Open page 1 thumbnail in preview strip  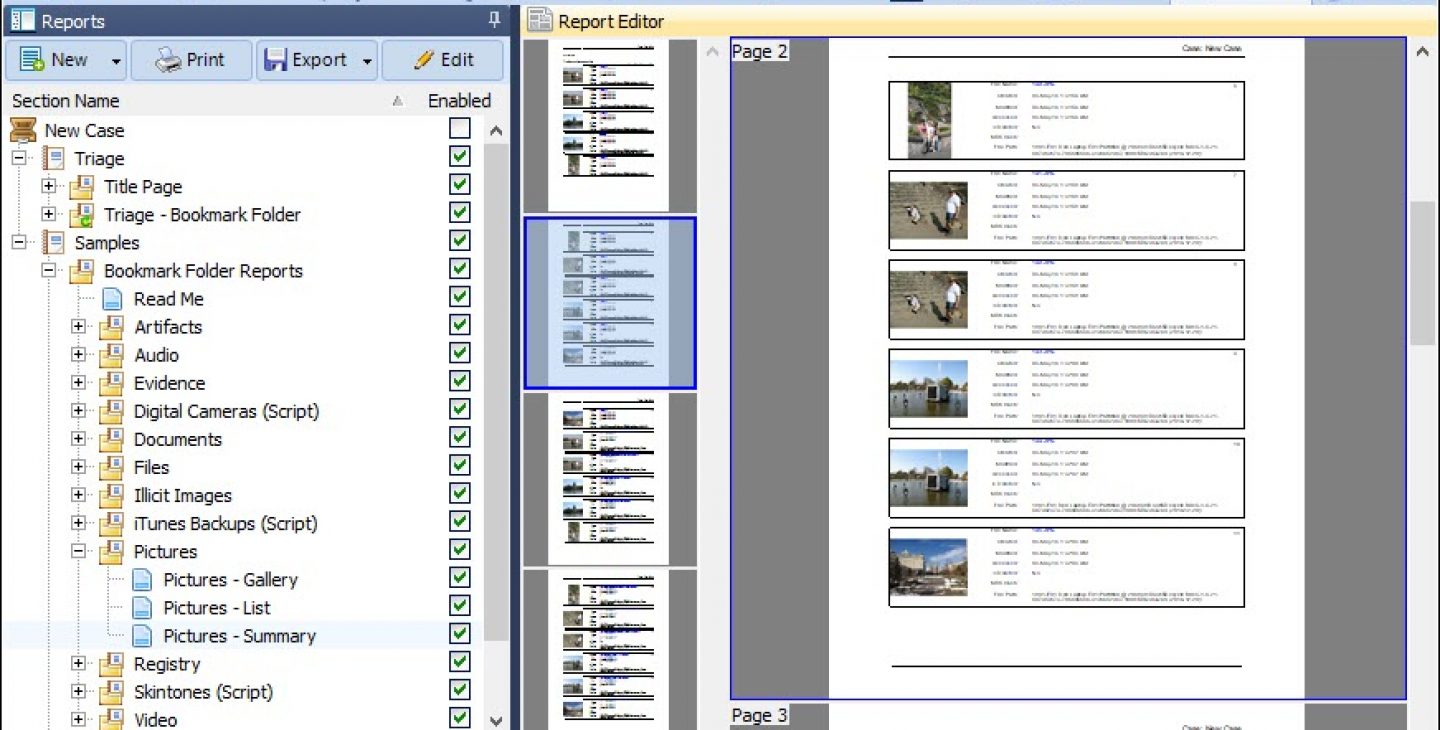(x=609, y=126)
